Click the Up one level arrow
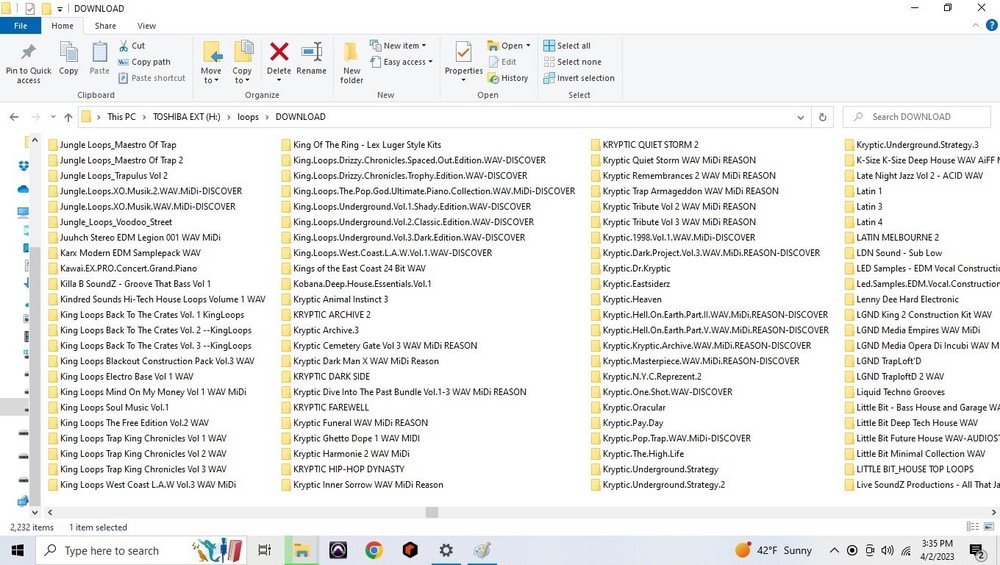 [68, 117]
